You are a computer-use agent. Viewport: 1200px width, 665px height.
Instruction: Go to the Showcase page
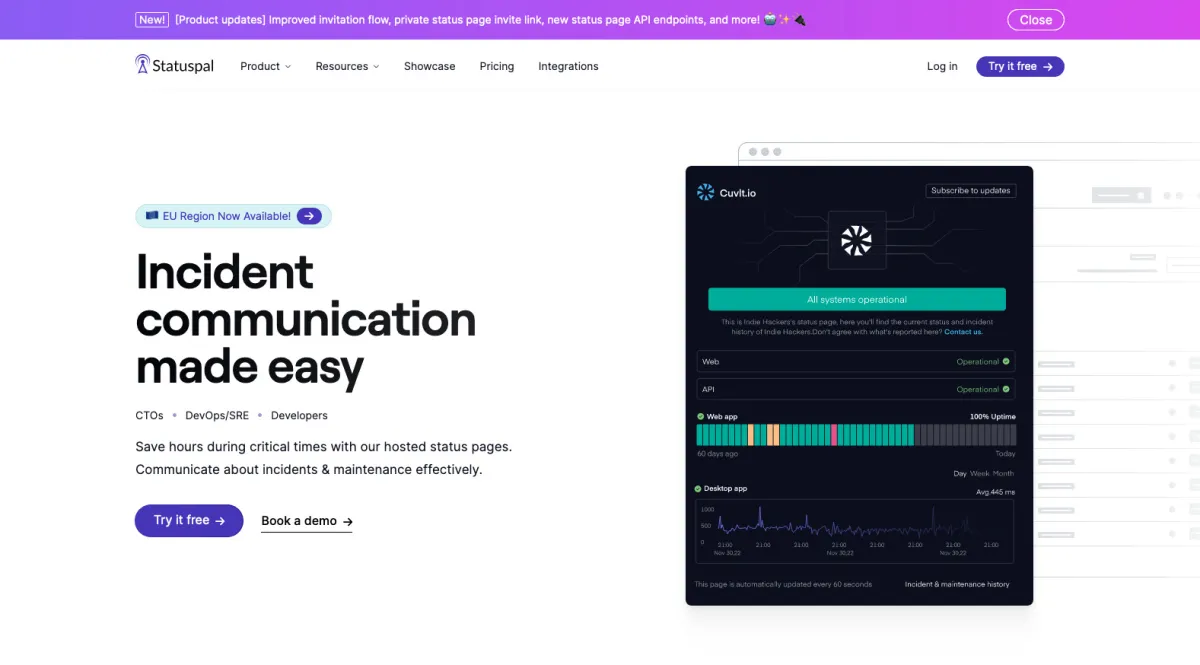429,66
